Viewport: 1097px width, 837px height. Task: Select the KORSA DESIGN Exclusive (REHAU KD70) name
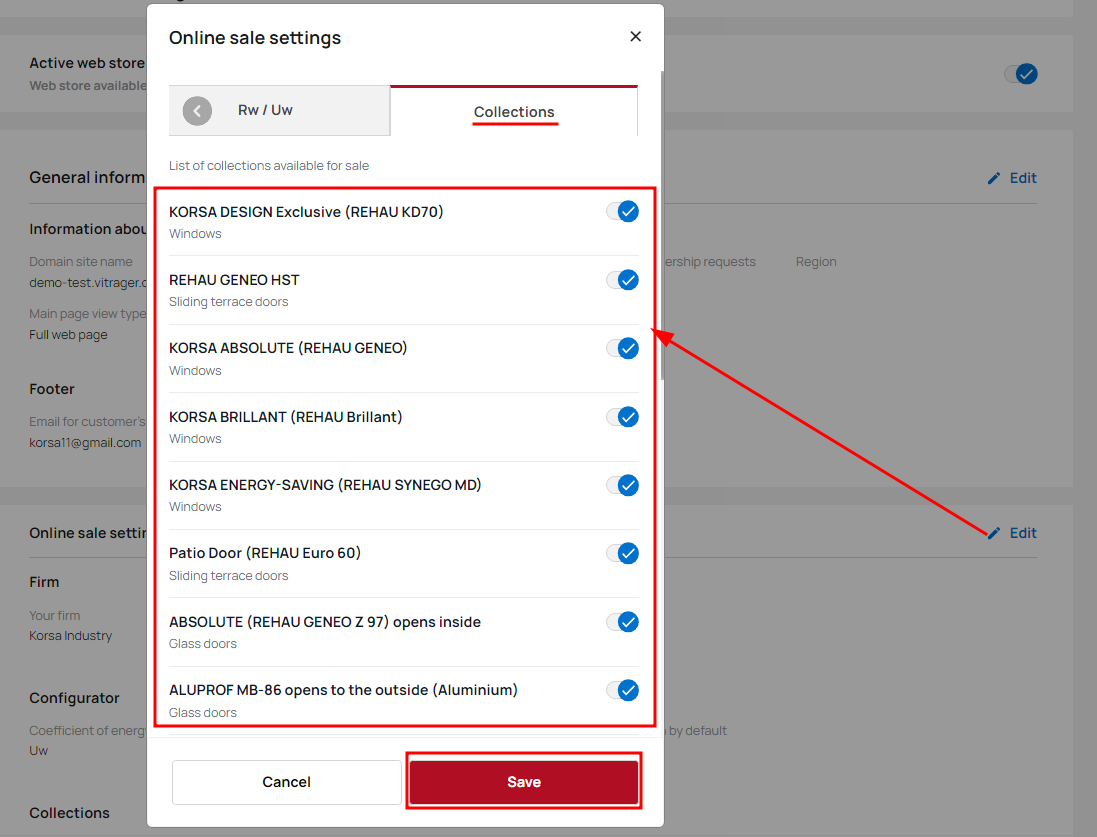click(x=306, y=212)
